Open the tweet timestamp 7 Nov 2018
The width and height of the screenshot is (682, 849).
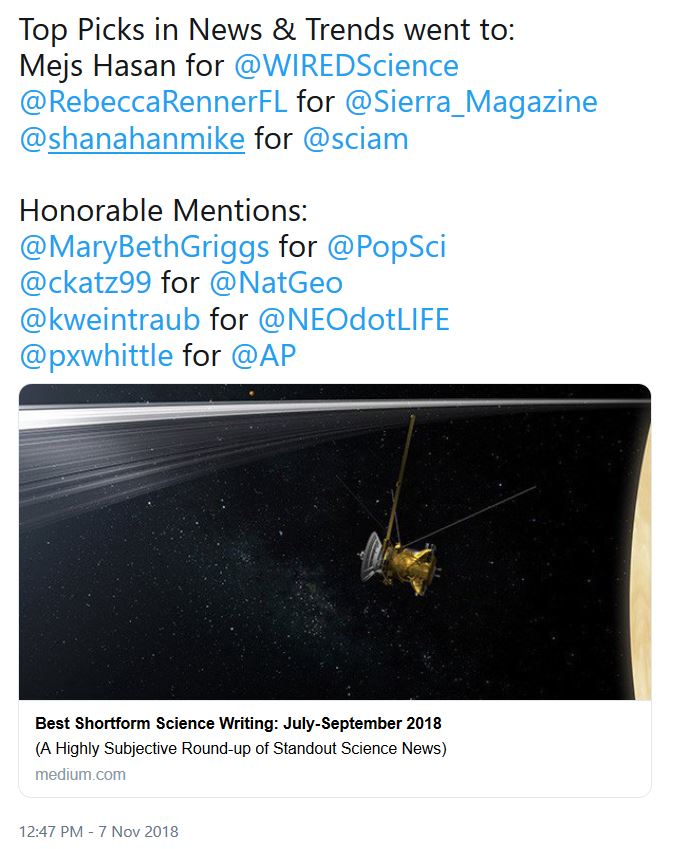click(98, 831)
